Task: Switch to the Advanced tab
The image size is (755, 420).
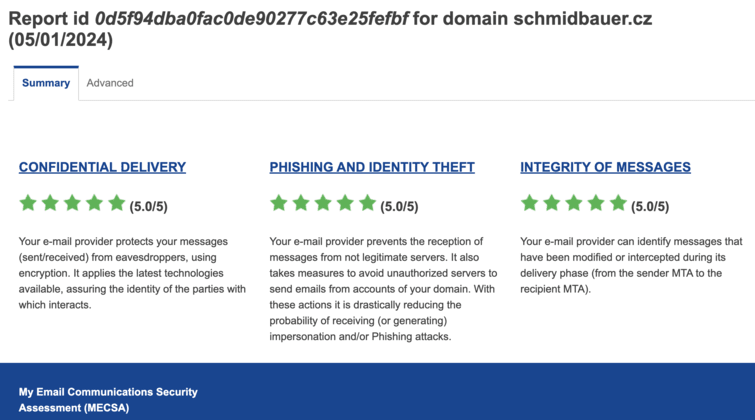Action: tap(110, 83)
